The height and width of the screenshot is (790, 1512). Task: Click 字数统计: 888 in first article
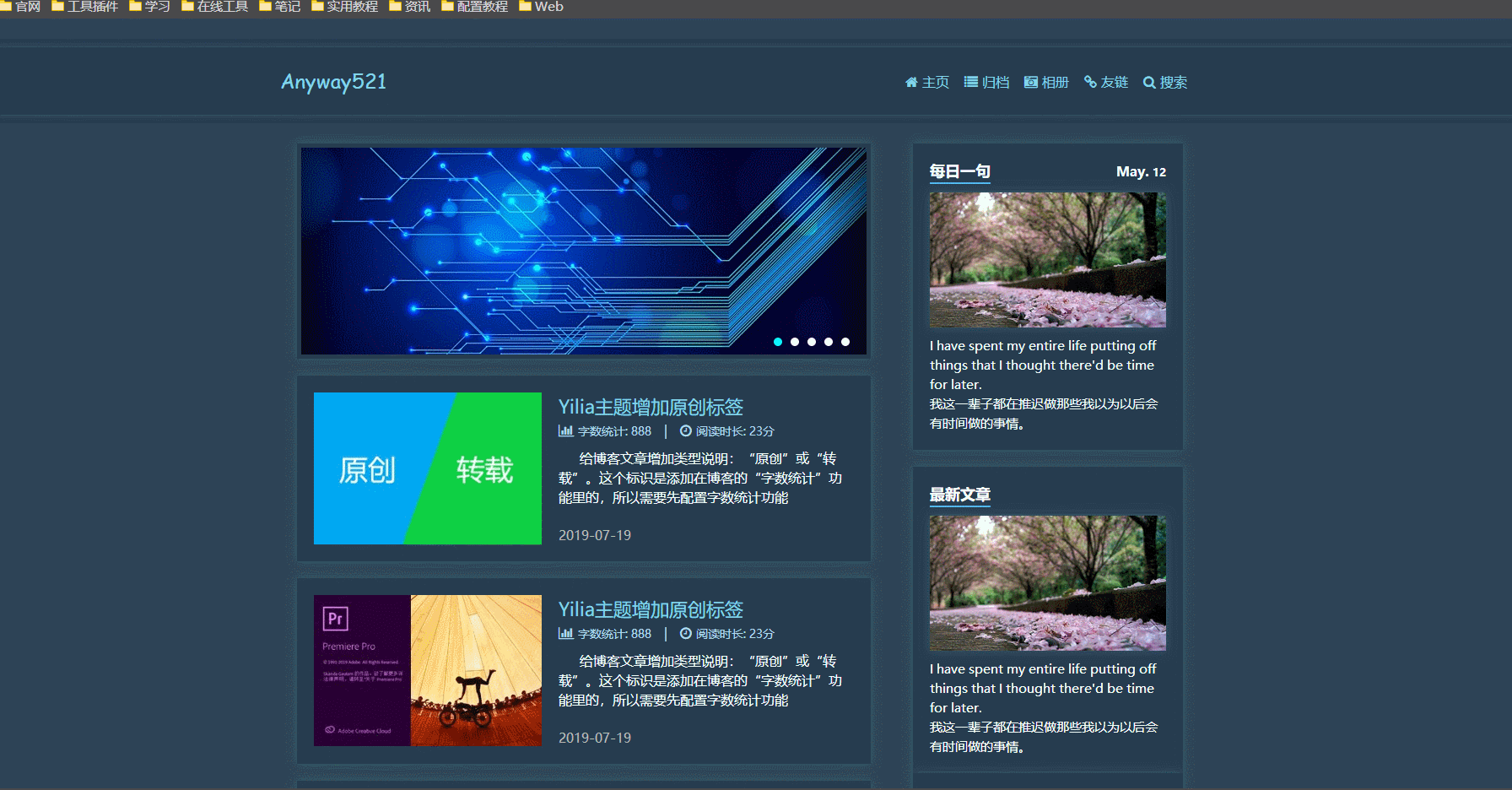[614, 431]
